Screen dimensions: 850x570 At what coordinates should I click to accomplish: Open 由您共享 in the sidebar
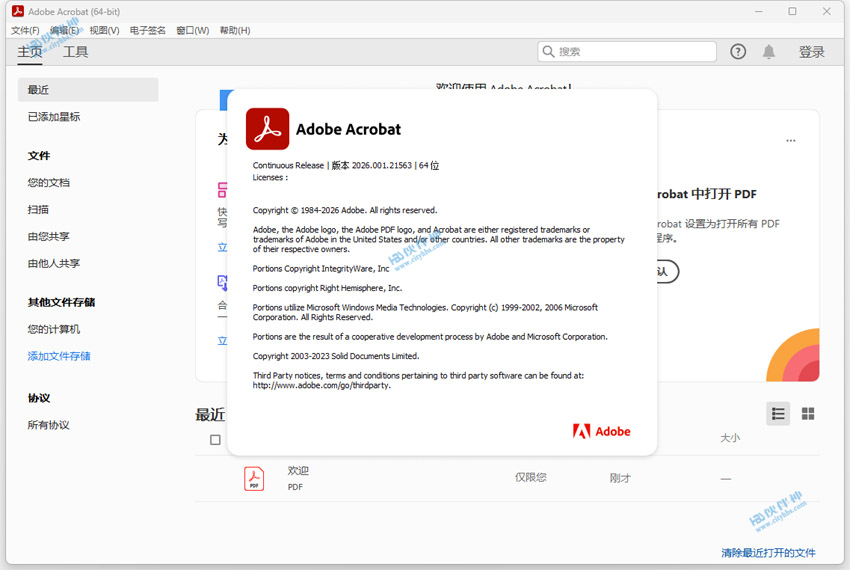(49, 236)
